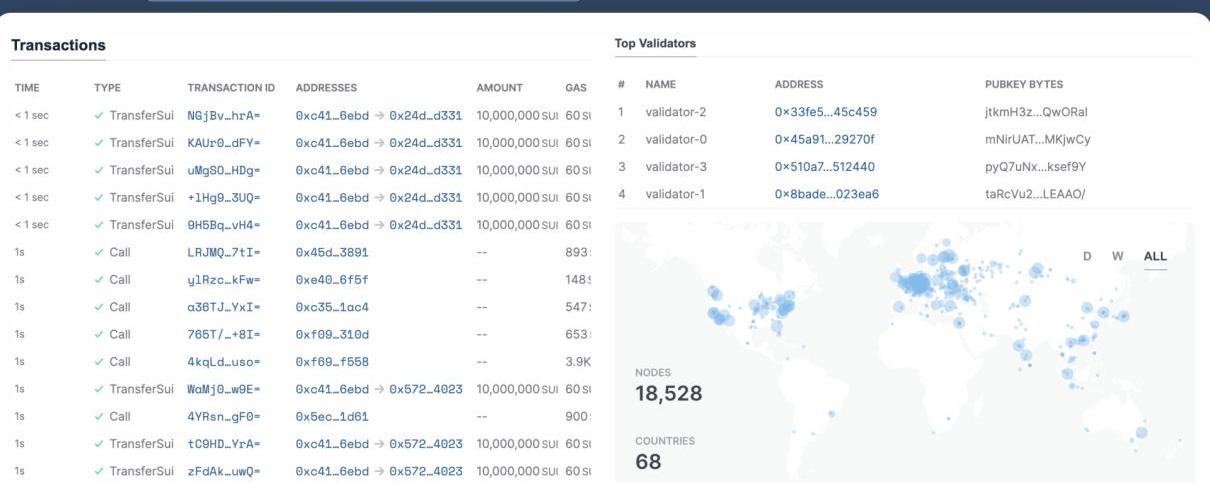Viewport: 1210px width, 483px height.
Task: Open validator-3 address 0x510a7...512440
Action: pyautogui.click(x=825, y=166)
